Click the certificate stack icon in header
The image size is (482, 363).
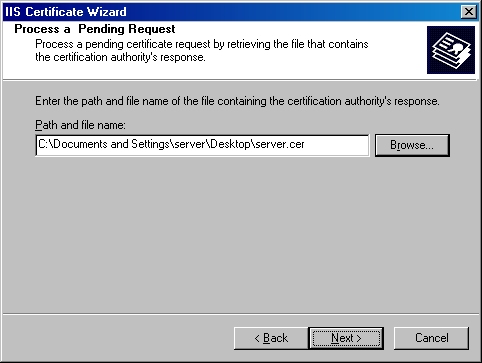[x=451, y=50]
